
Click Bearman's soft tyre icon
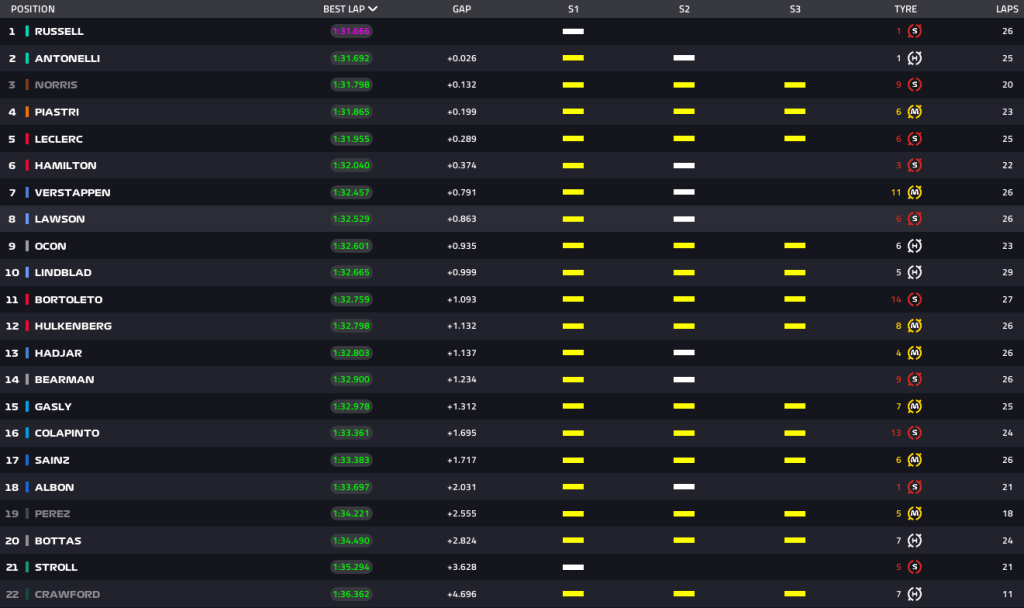pos(914,379)
